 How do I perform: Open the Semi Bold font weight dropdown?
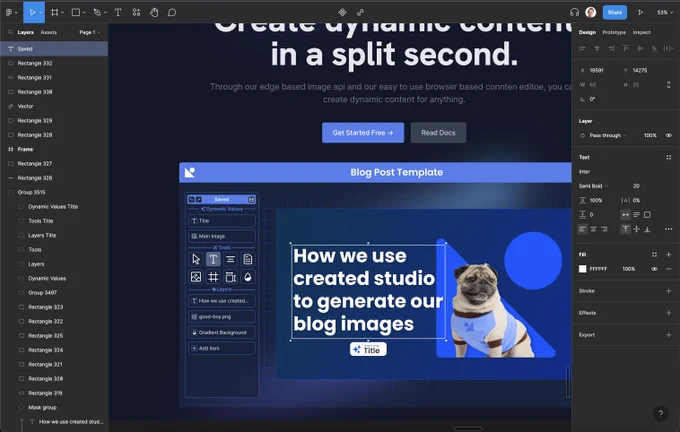pos(593,186)
